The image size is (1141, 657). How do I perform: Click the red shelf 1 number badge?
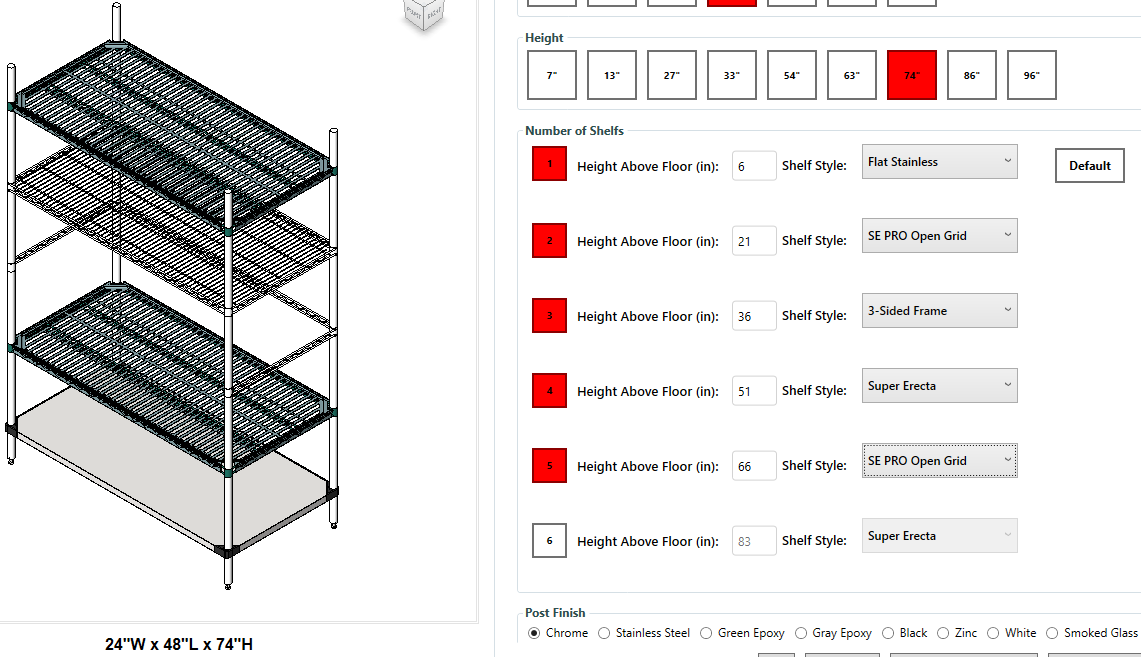pyautogui.click(x=548, y=165)
